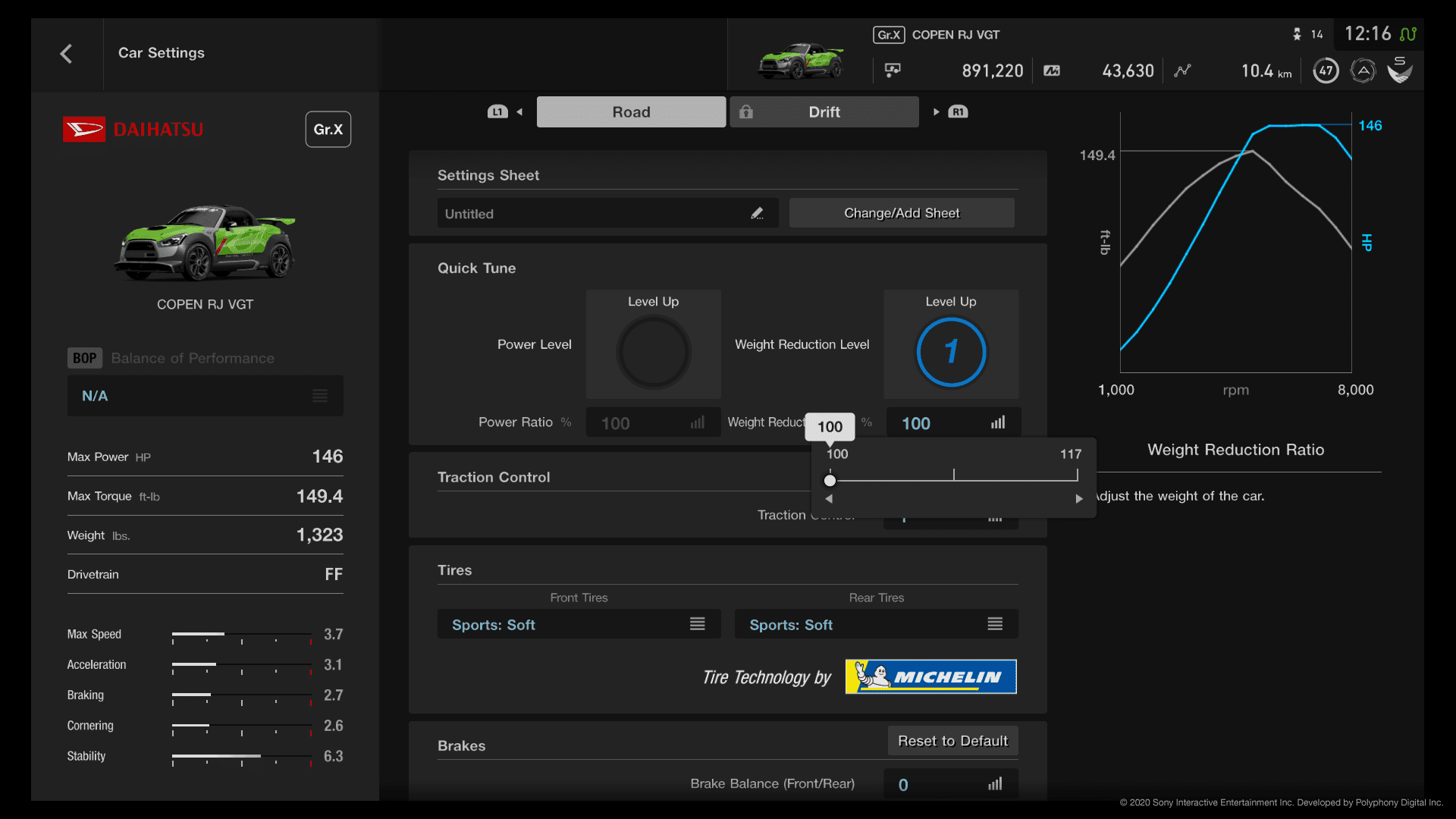The height and width of the screenshot is (819, 1456).
Task: Click the 8,000 rpm axis label
Action: click(1355, 390)
